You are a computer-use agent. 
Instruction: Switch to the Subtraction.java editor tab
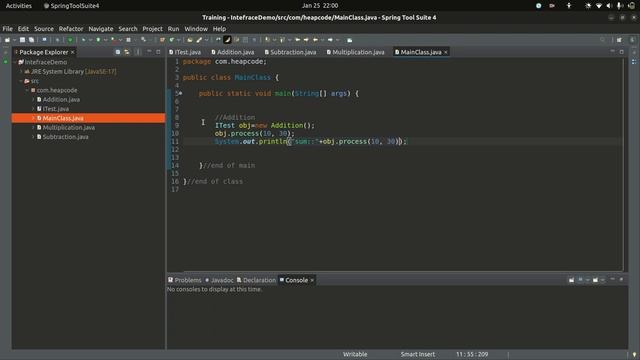[290, 52]
